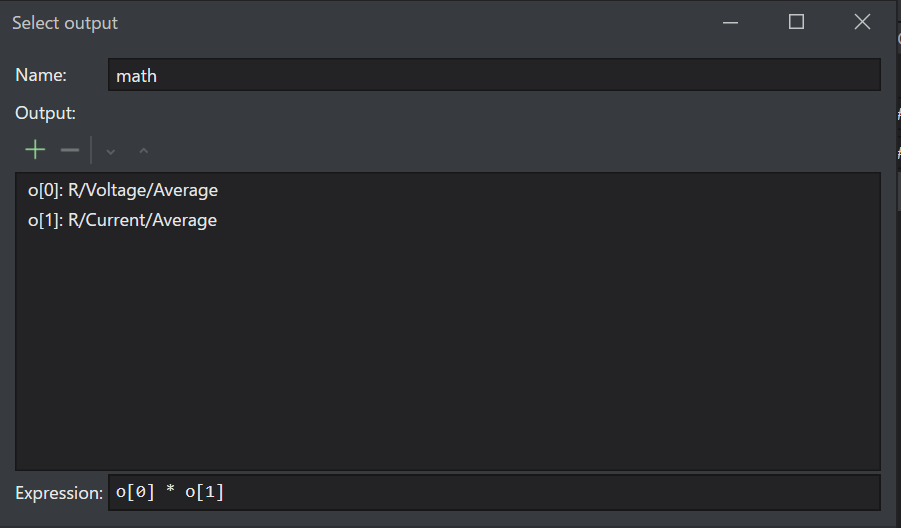Screen dimensions: 901x528
Task: Focus the Name field containing math
Action: pyautogui.click(x=494, y=75)
